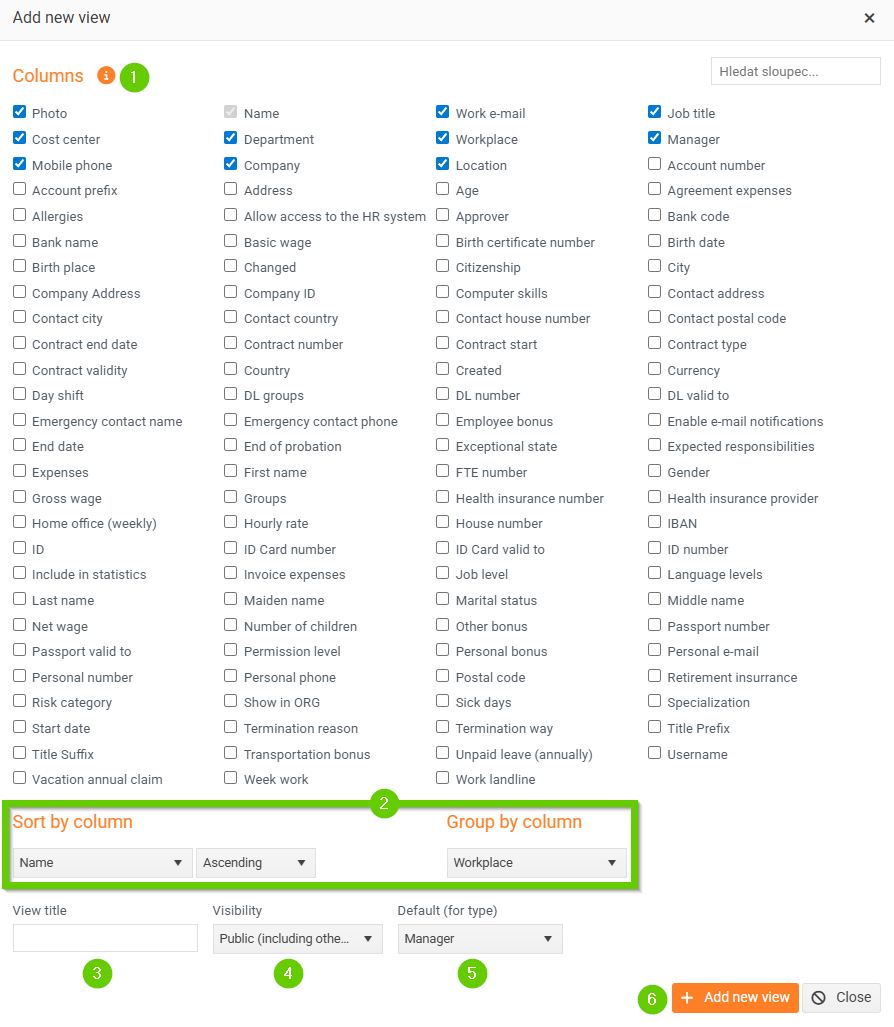Screen dimensions: 894x1027
Task: Click the green number 5 marker
Action: click(472, 973)
